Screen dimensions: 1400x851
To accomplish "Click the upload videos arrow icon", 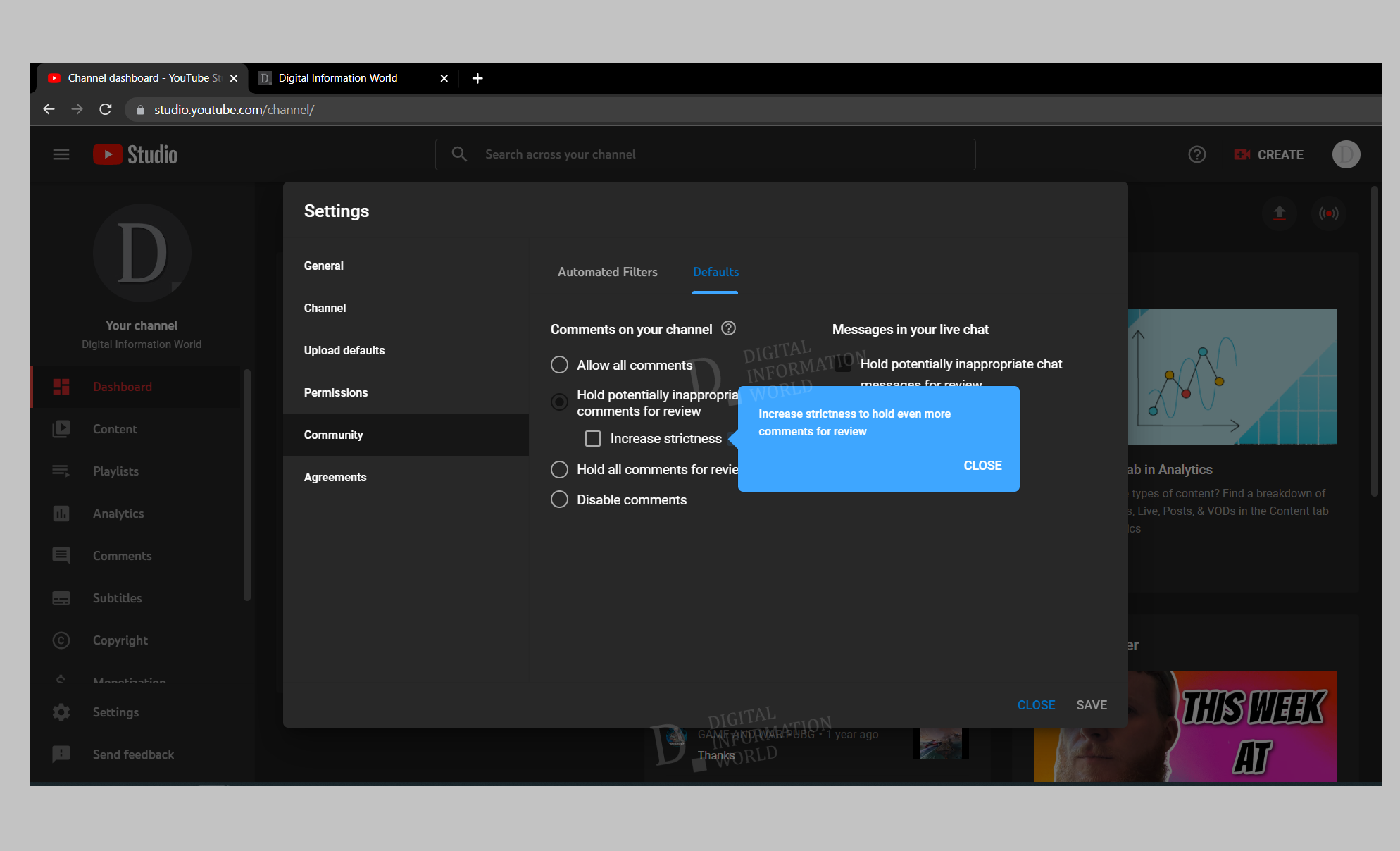I will tap(1280, 213).
